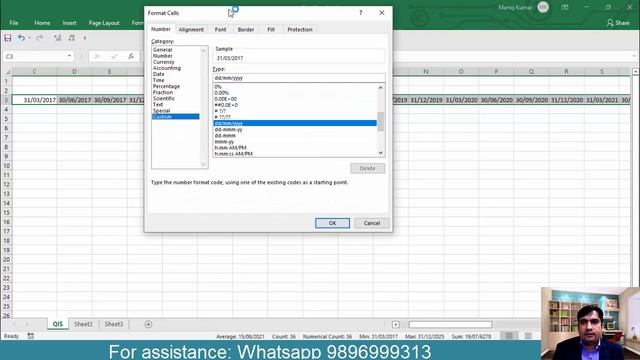Select Accounting category
Viewport: 640px width, 360px height.
point(167,68)
